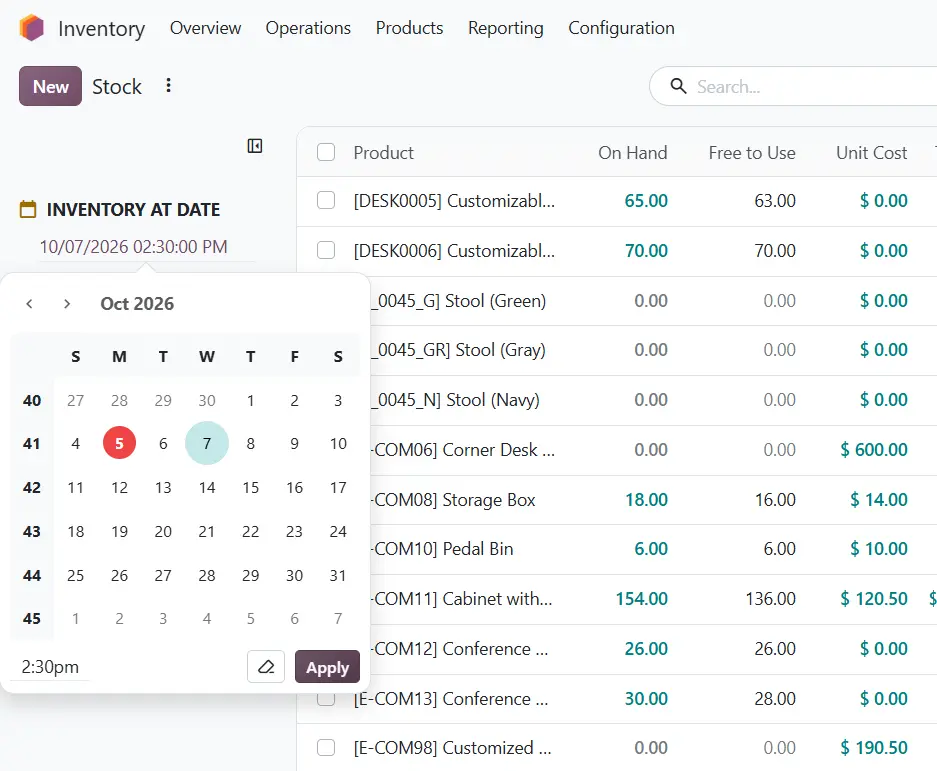
Task: Open the Configuration menu
Action: (621, 28)
